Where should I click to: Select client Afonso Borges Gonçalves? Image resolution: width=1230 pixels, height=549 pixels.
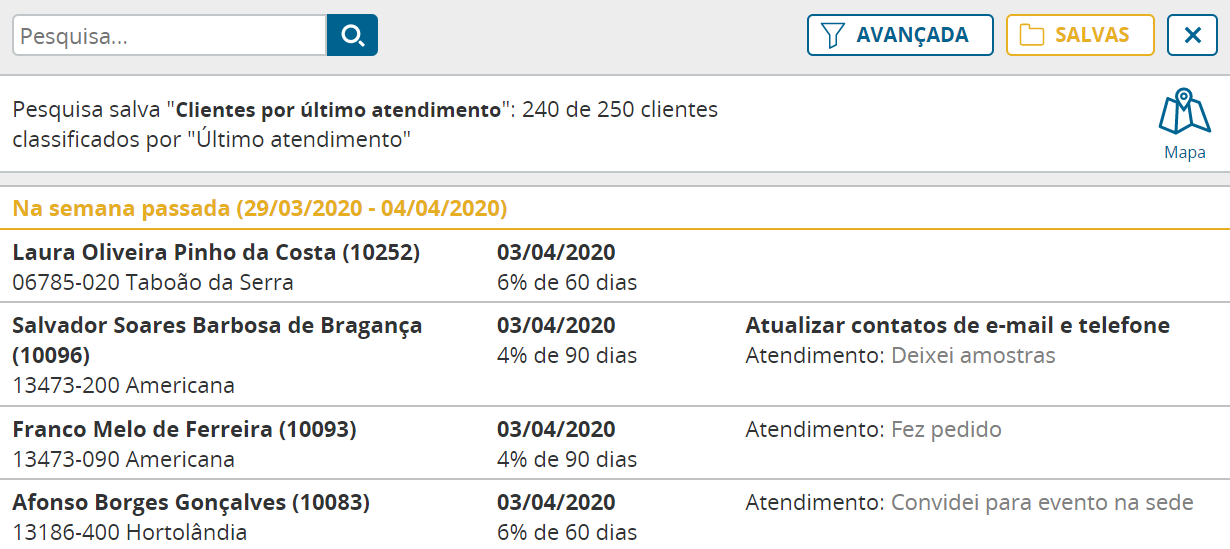pos(191,503)
